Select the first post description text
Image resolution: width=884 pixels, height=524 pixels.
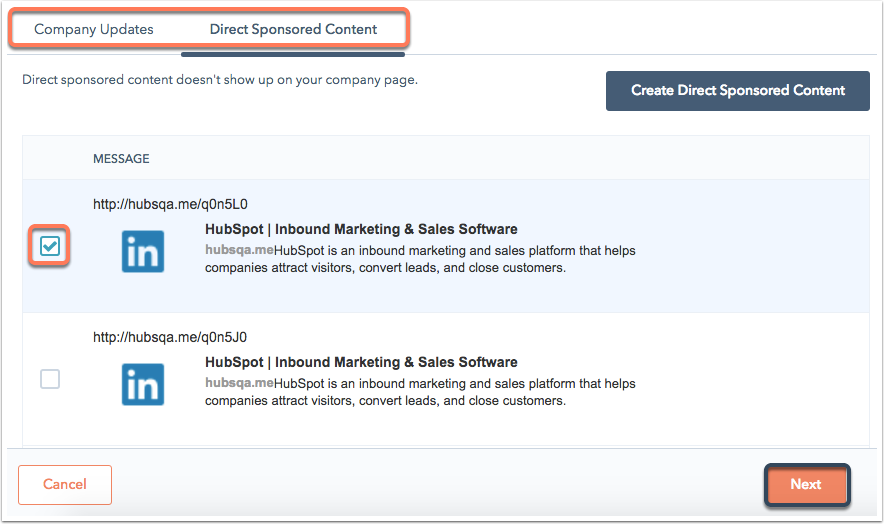tap(421, 259)
